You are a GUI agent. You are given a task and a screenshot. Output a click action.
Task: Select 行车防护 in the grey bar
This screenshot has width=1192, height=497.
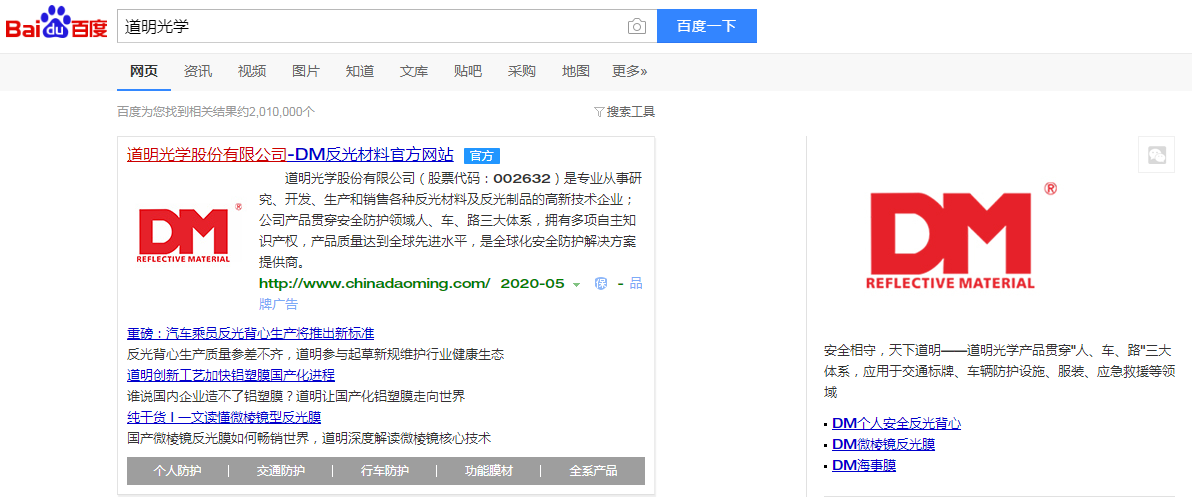click(385, 470)
